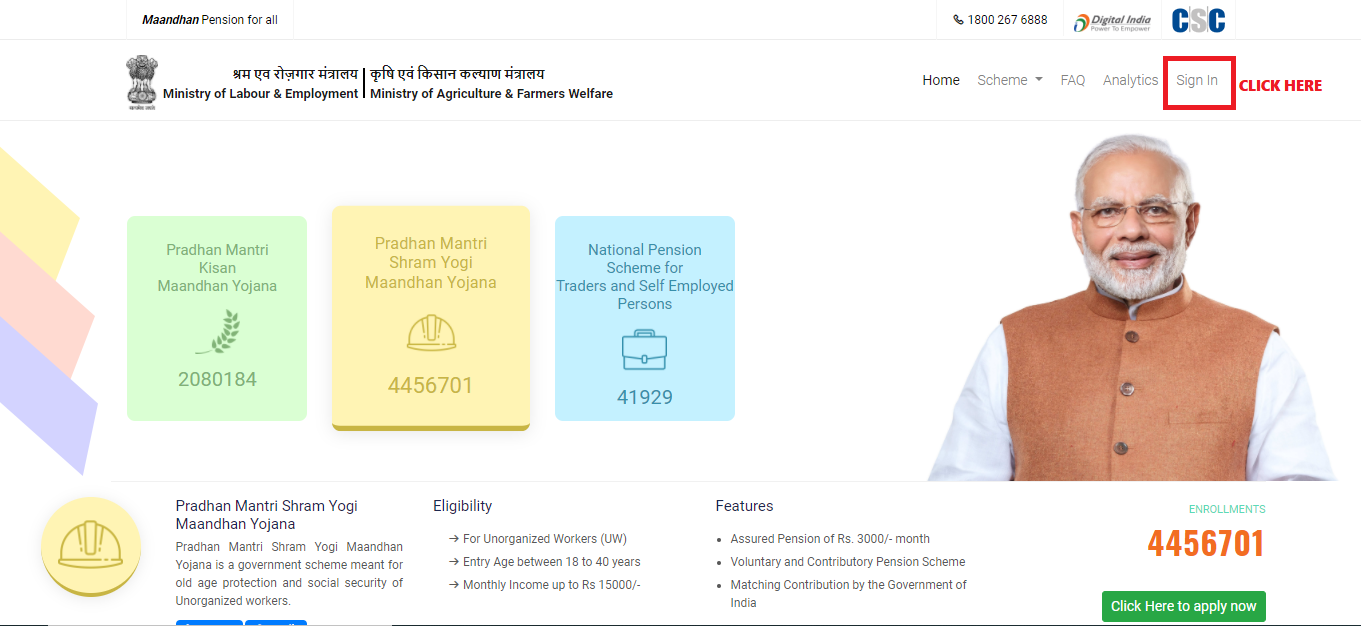Viewport: 1361px width, 626px height.
Task: Open the National Pension Scheme for Traders title
Action: [644, 276]
